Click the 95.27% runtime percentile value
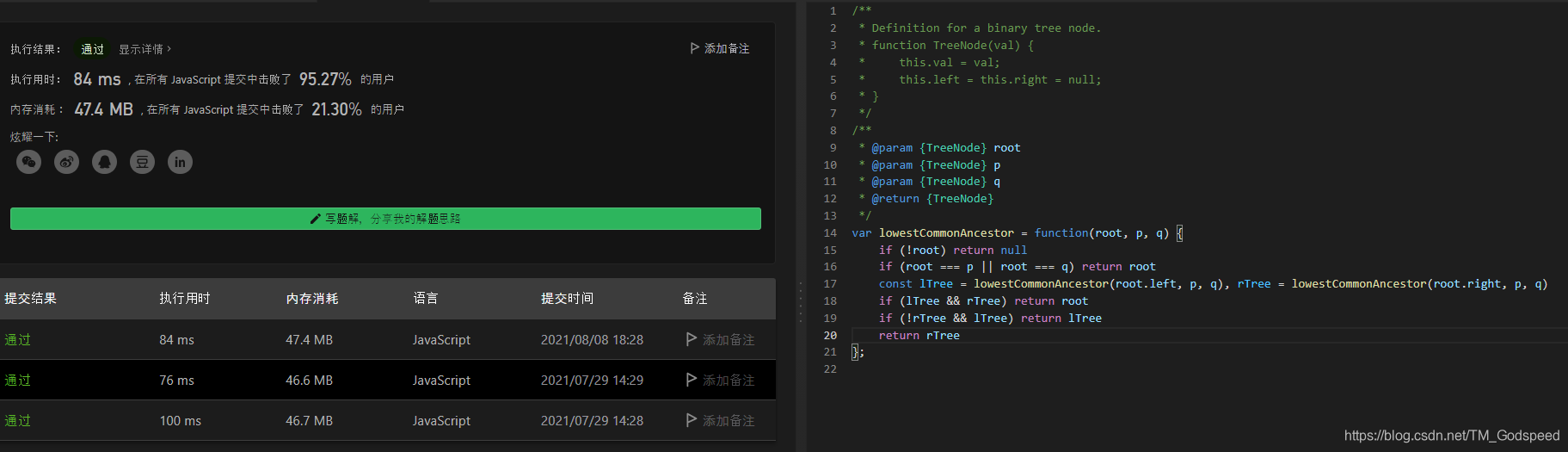The image size is (1568, 452). pos(325,79)
